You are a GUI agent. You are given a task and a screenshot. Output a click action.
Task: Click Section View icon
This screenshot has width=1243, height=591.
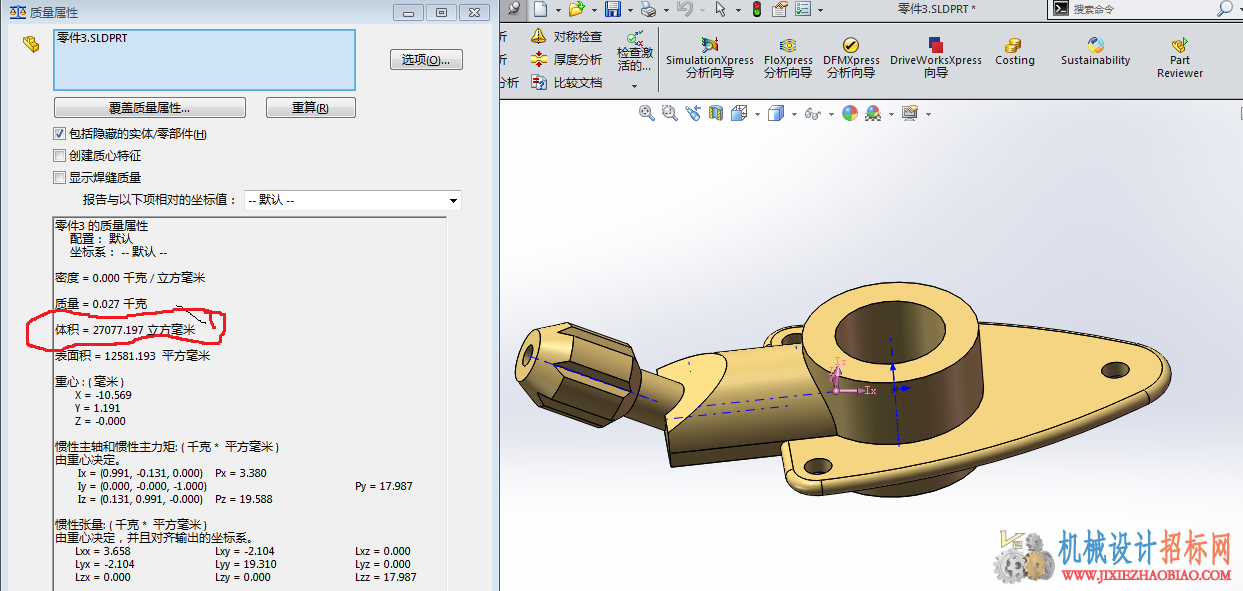(716, 114)
